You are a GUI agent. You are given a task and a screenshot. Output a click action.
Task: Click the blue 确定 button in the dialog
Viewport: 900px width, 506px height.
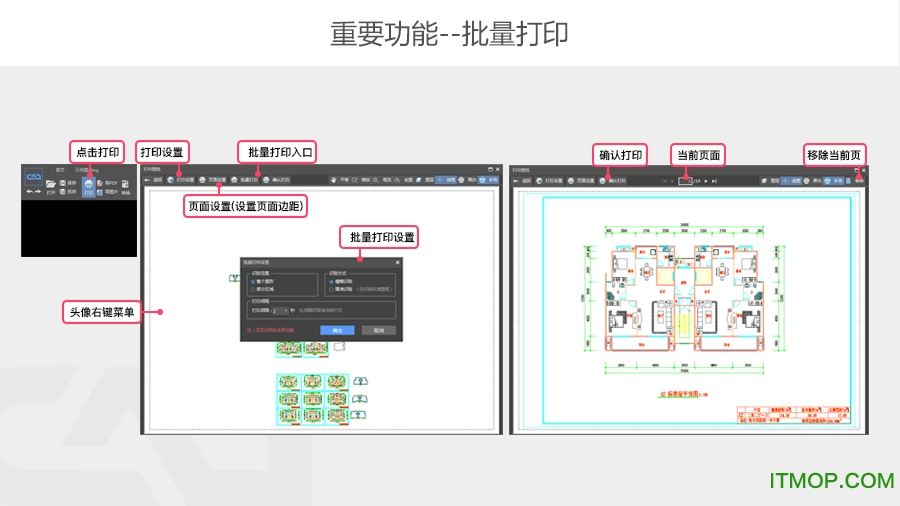tap(337, 330)
